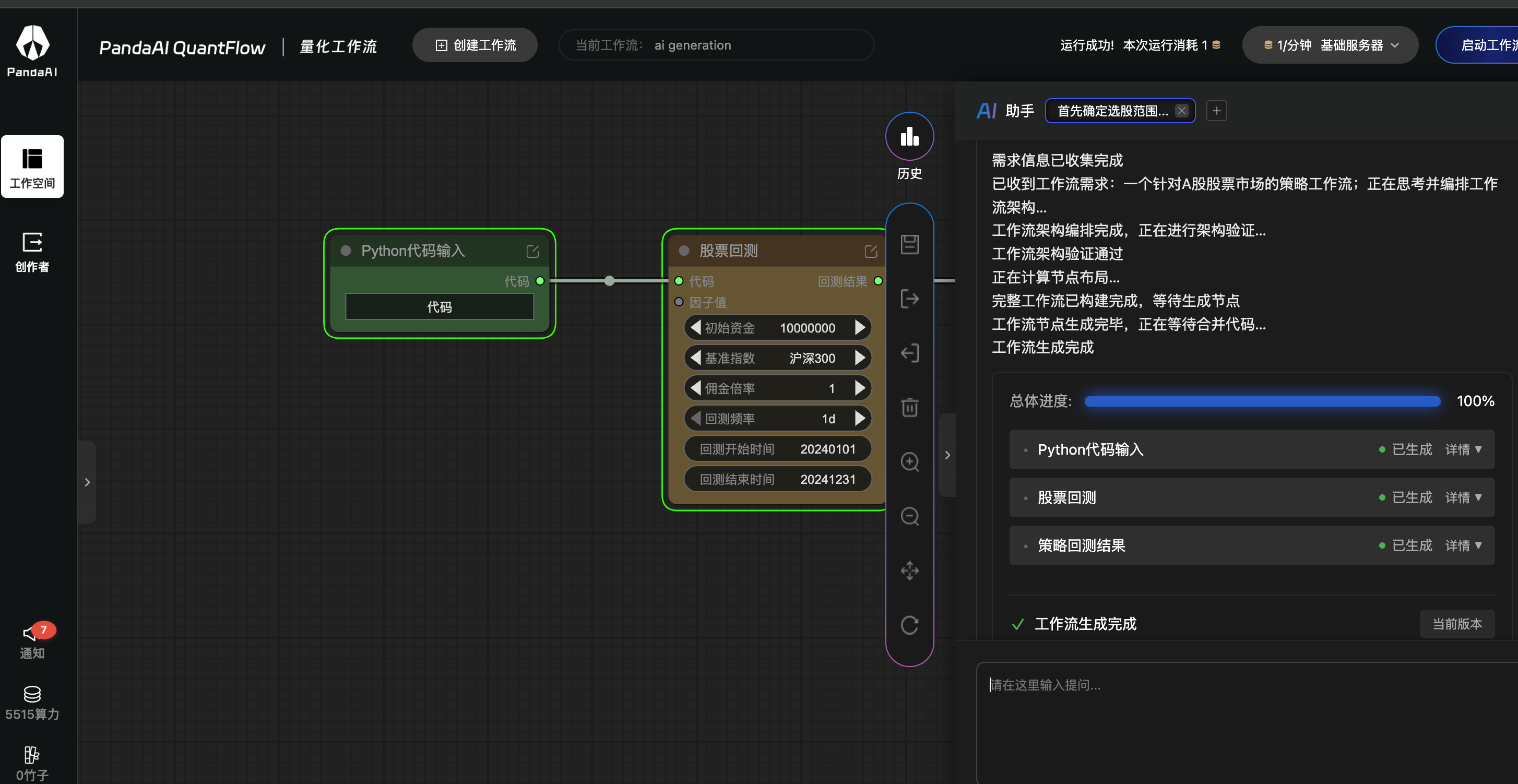Increase 佣金倍率 value
The height and width of the screenshot is (784, 1518).
pos(860,388)
